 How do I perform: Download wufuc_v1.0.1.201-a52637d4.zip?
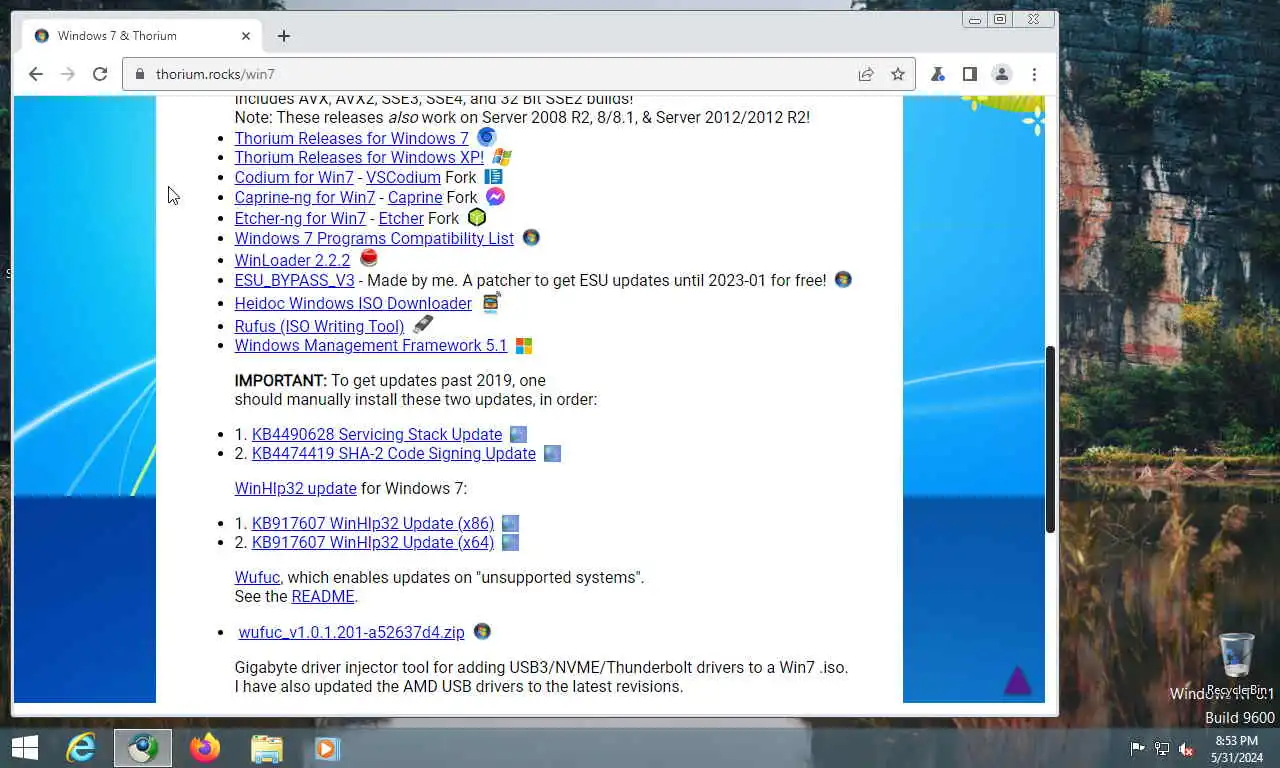pos(351,632)
